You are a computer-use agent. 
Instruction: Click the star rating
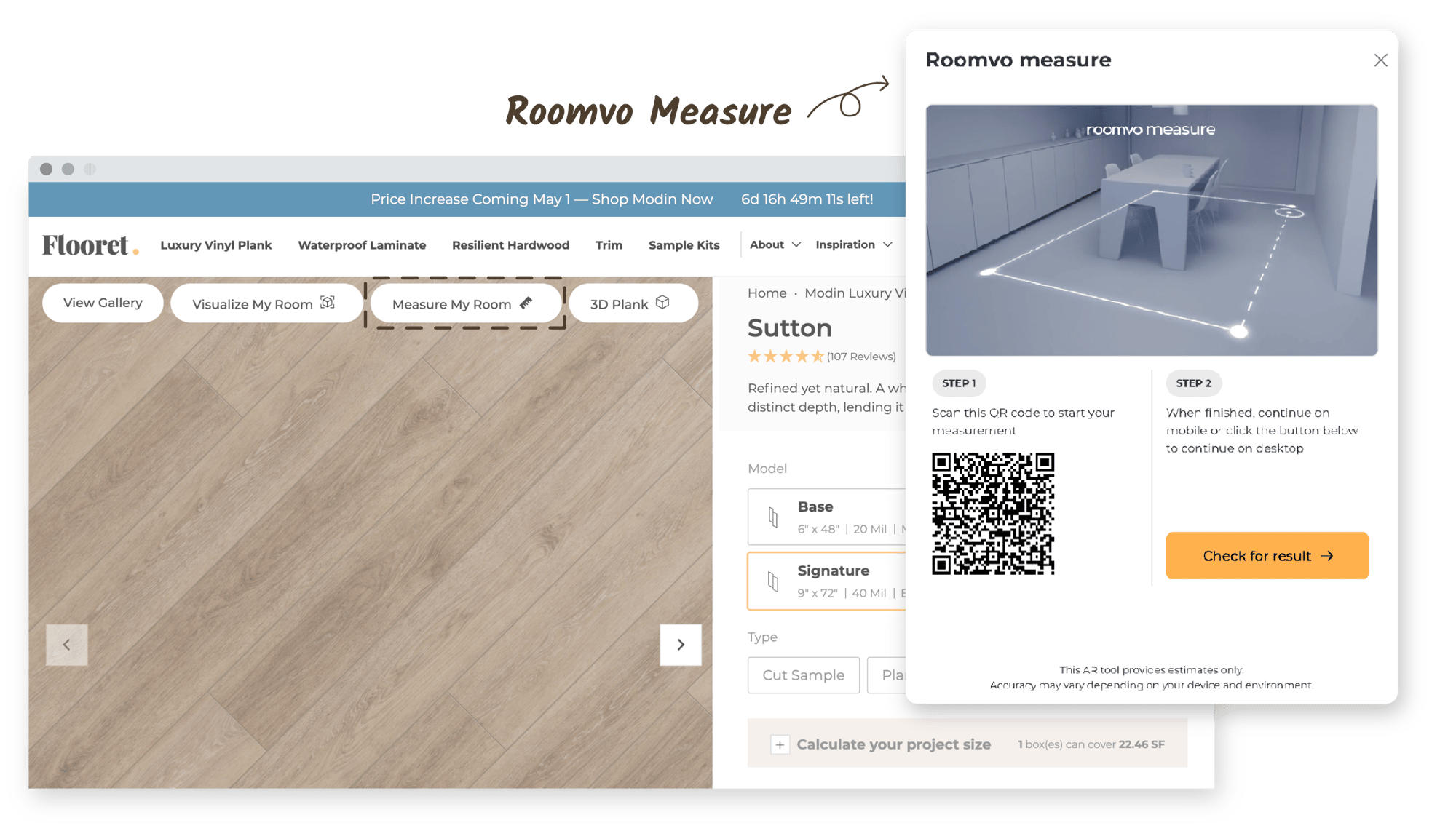click(786, 357)
